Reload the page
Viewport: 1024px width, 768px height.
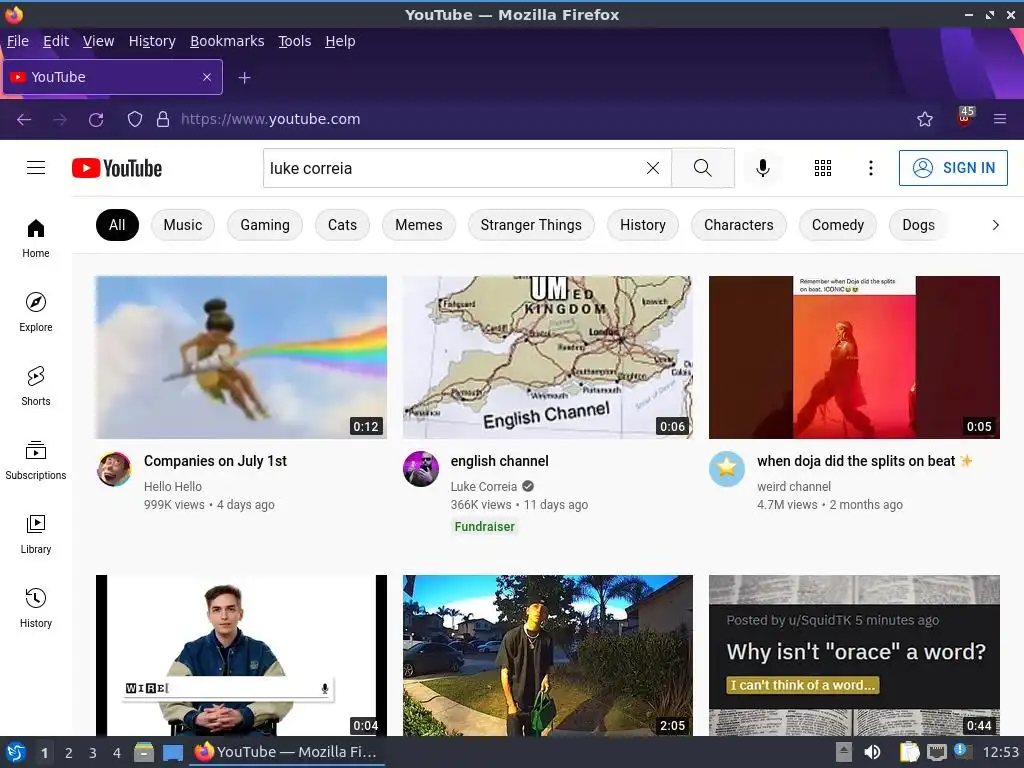pos(96,120)
